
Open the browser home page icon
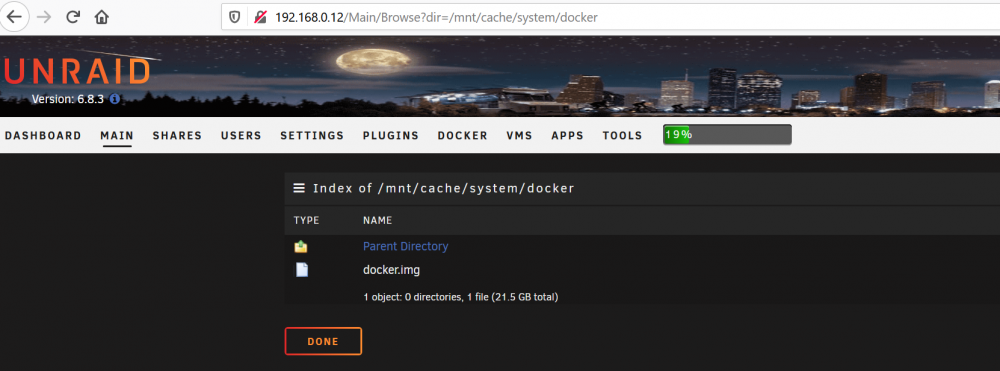coord(101,17)
